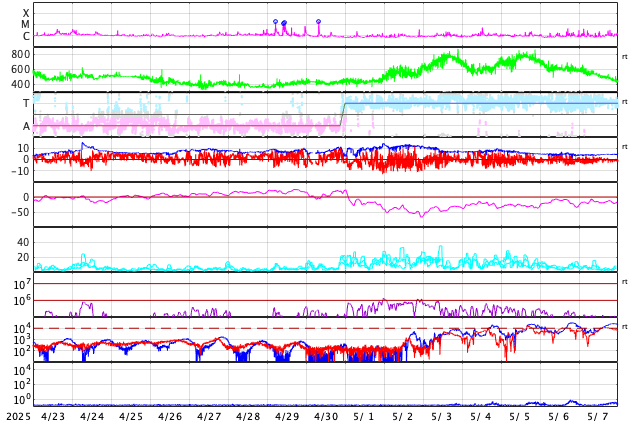Click the 800 tick on green plot
This screenshot has width=634, height=424.
(x=21, y=54)
